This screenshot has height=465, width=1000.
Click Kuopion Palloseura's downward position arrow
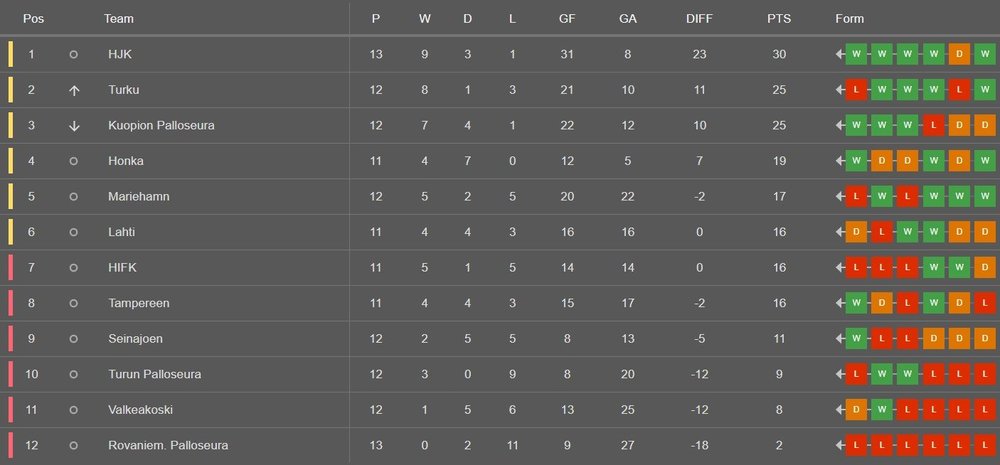pyautogui.click(x=74, y=126)
